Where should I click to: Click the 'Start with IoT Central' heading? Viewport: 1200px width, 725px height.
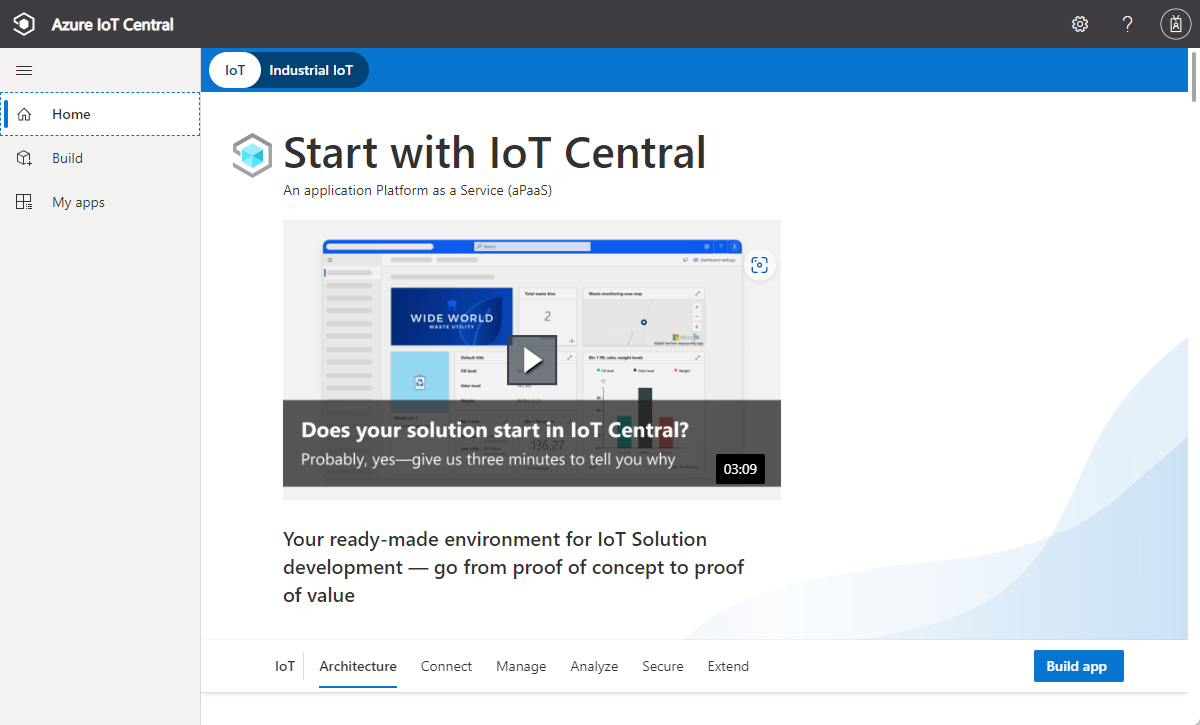tap(495, 153)
